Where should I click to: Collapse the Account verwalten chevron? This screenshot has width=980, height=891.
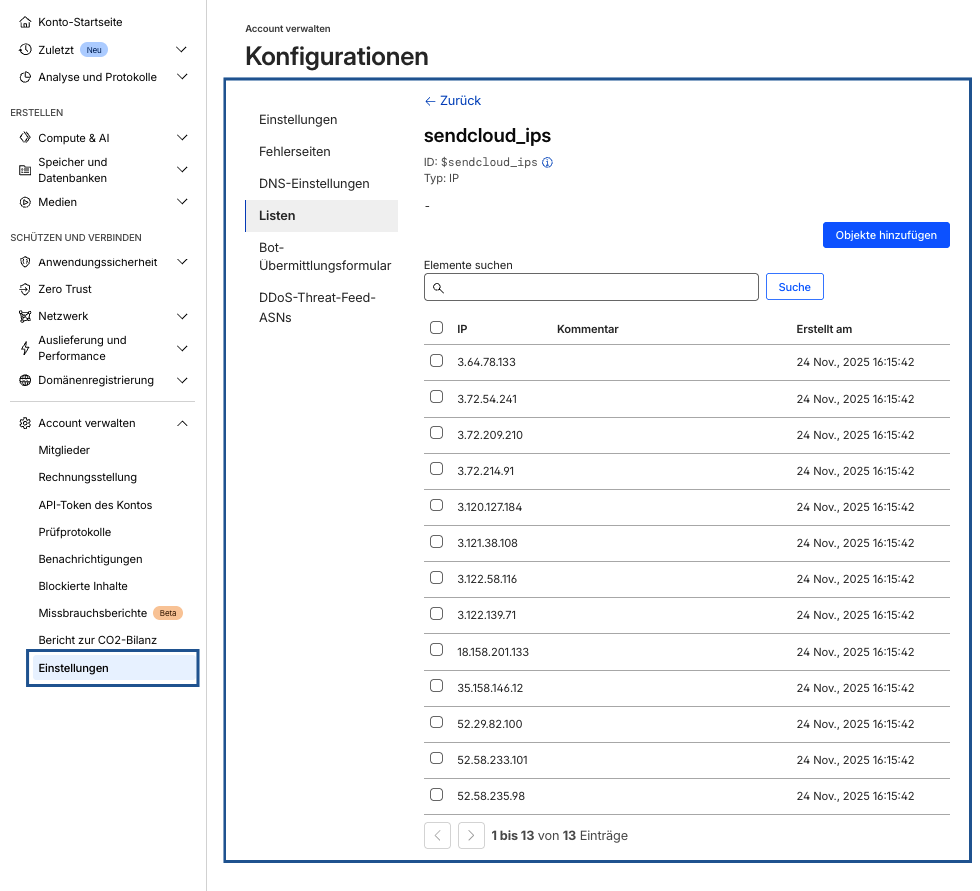[182, 423]
